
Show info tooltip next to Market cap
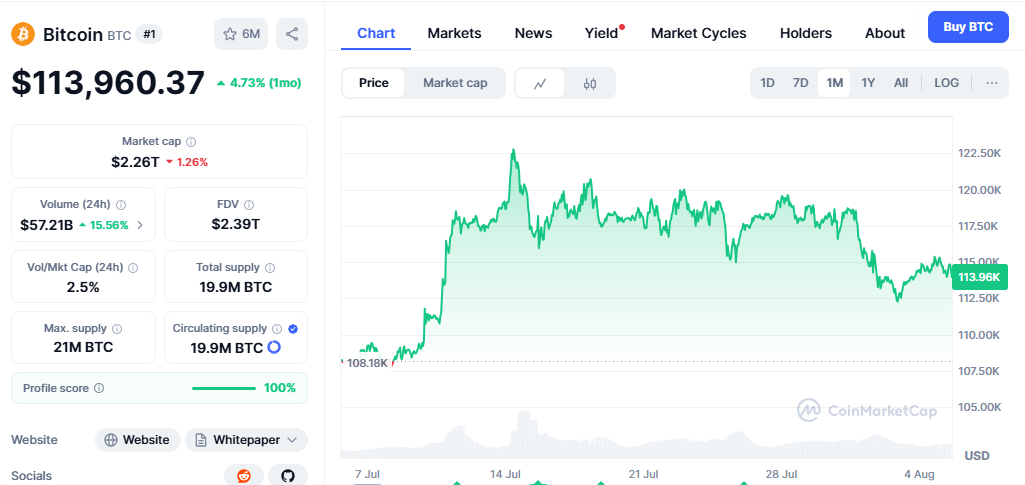coord(191,141)
